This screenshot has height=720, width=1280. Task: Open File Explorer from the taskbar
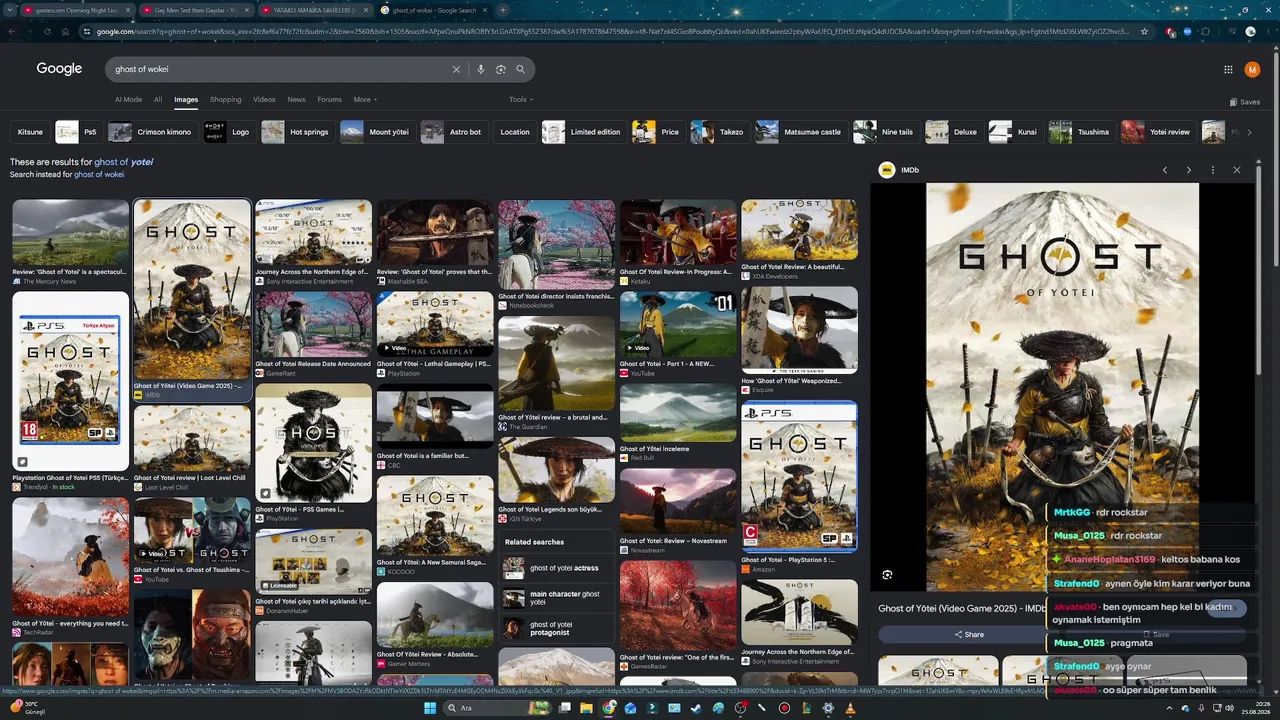[587, 708]
